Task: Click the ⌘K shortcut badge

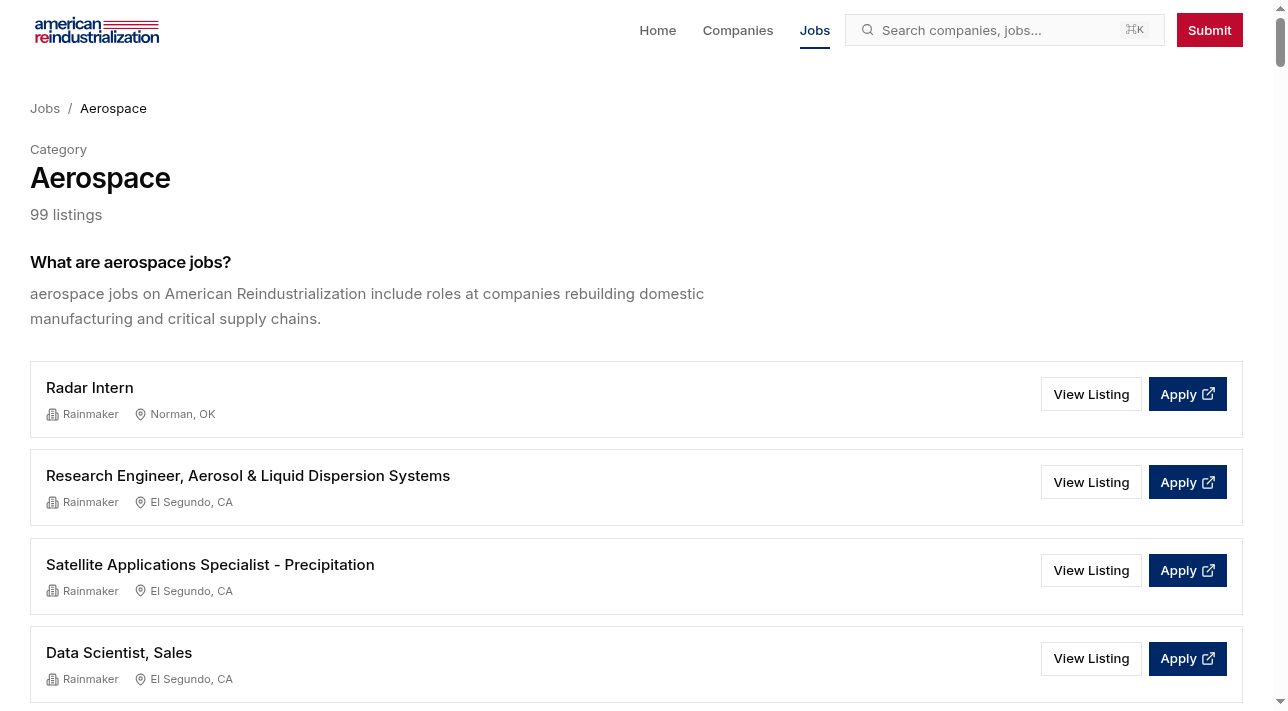Action: [1135, 30]
